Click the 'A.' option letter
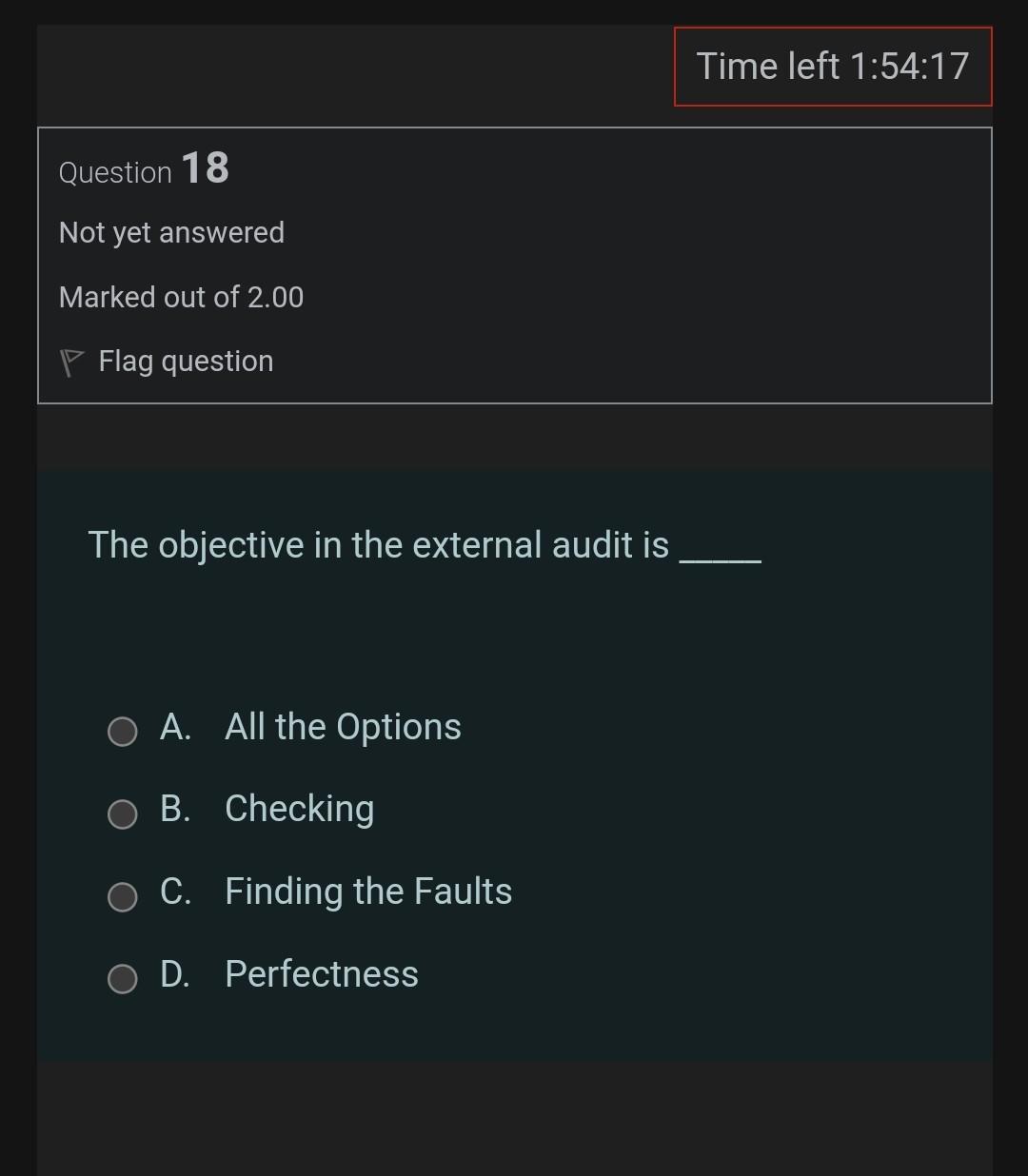This screenshot has height=1176, width=1028. point(176,727)
